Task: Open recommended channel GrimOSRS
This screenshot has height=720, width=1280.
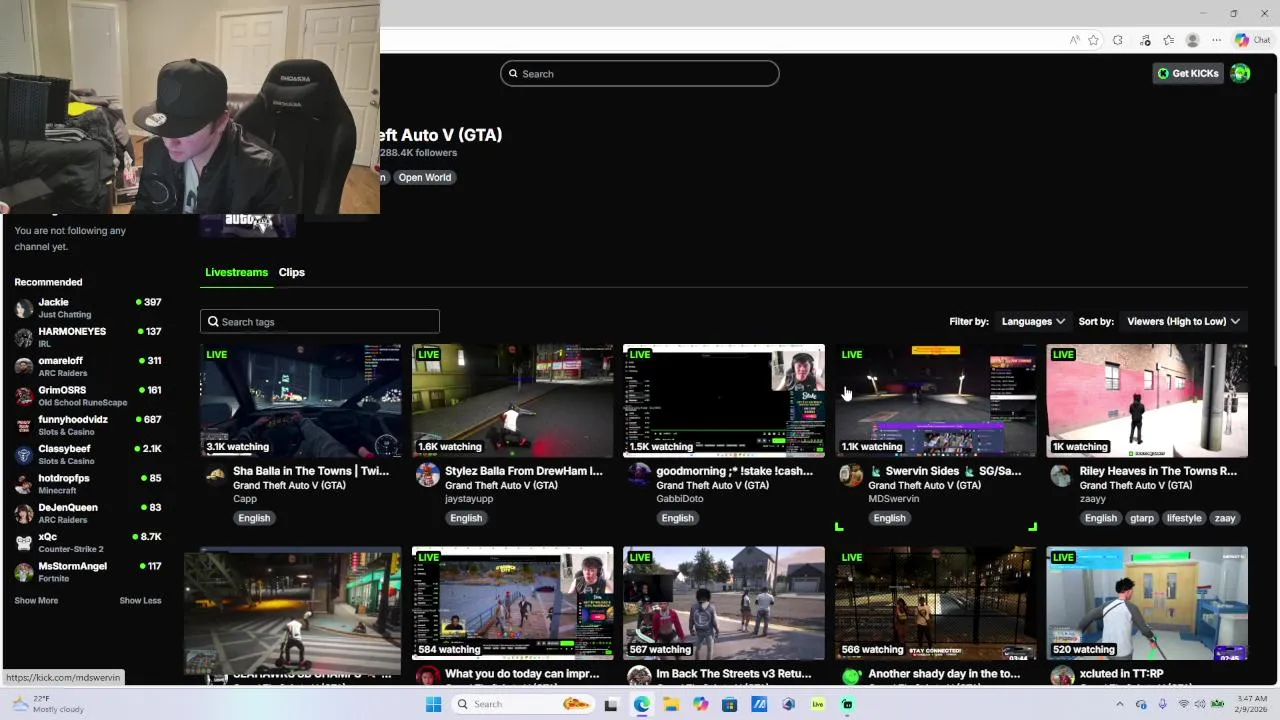Action: 88,395
